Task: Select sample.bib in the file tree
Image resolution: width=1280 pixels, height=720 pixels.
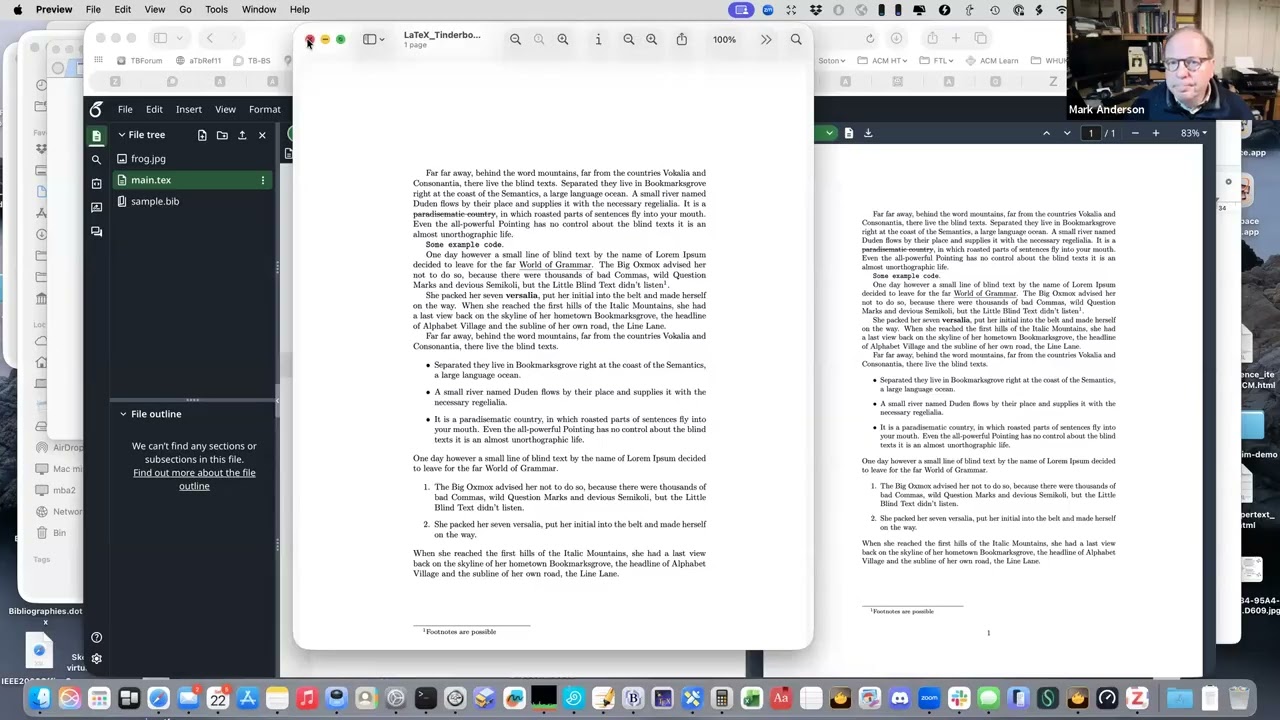Action: 191,201
